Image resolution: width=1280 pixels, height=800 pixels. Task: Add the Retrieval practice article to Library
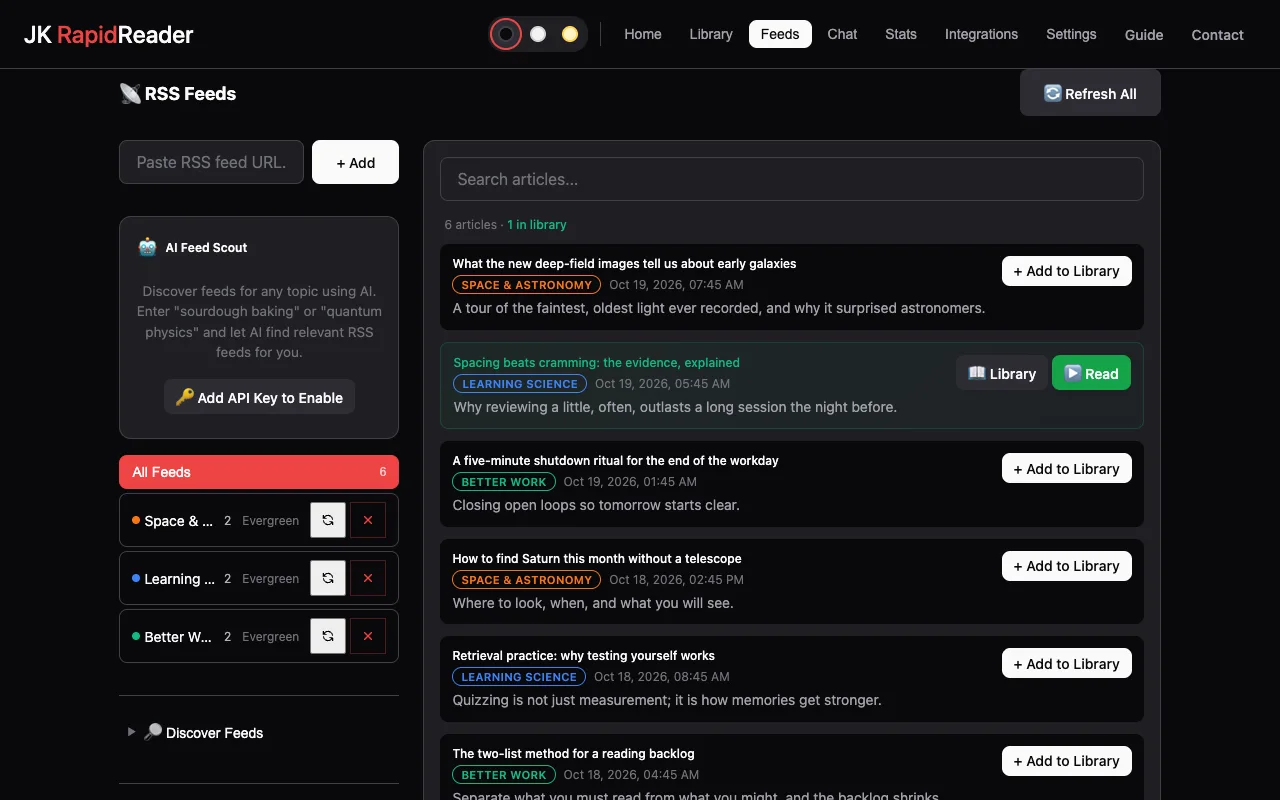pyautogui.click(x=1067, y=664)
